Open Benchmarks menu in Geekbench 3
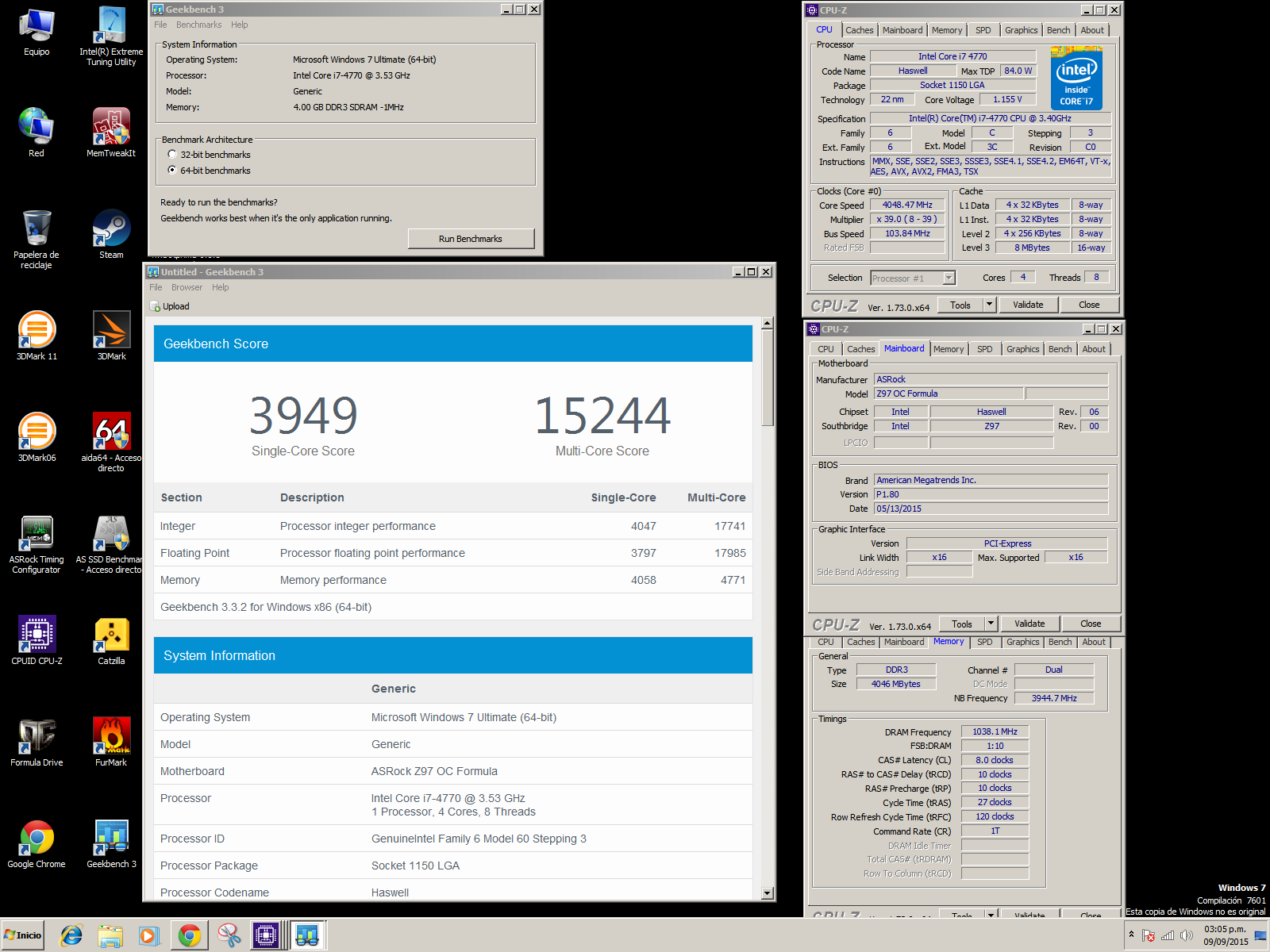1270x952 pixels. [198, 25]
